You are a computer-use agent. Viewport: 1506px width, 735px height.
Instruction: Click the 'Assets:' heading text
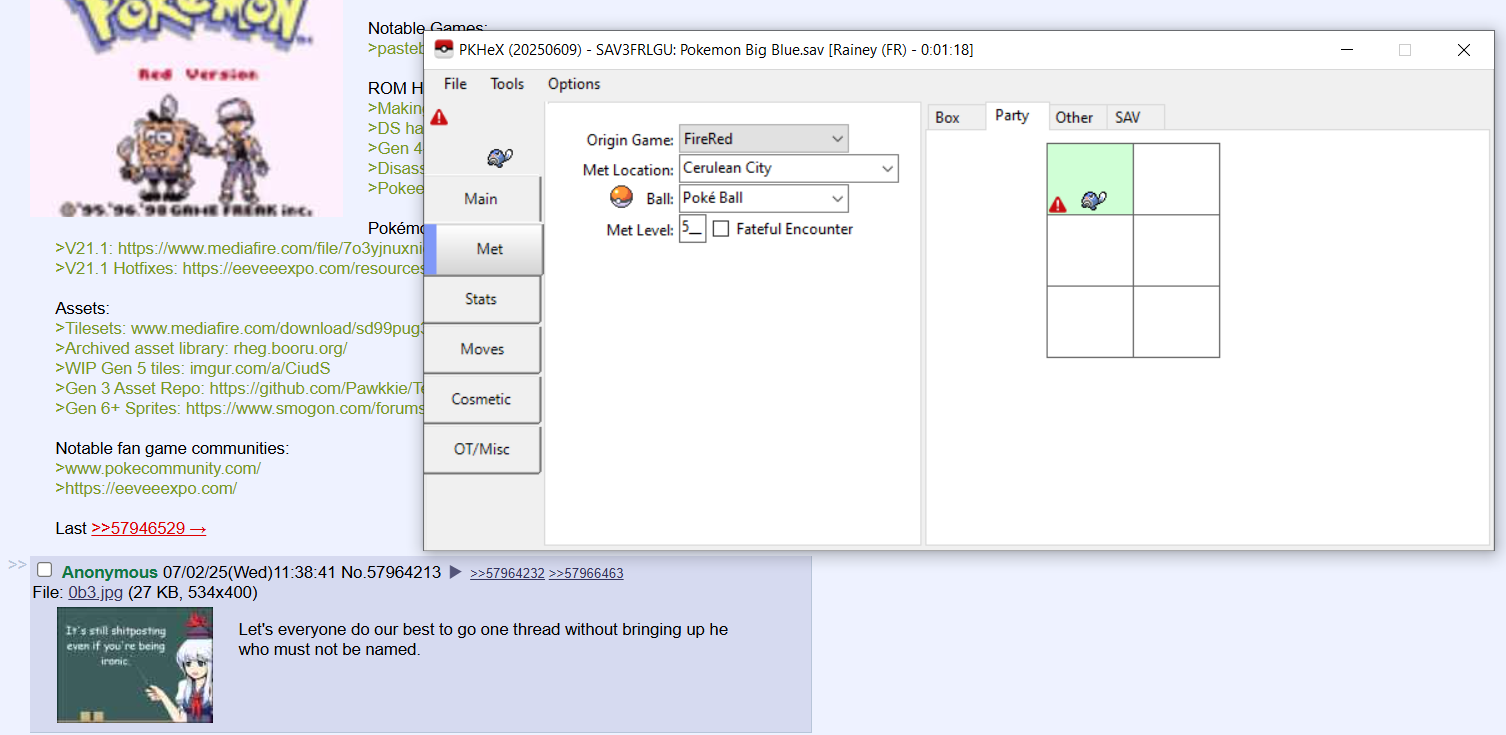pyautogui.click(x=82, y=308)
